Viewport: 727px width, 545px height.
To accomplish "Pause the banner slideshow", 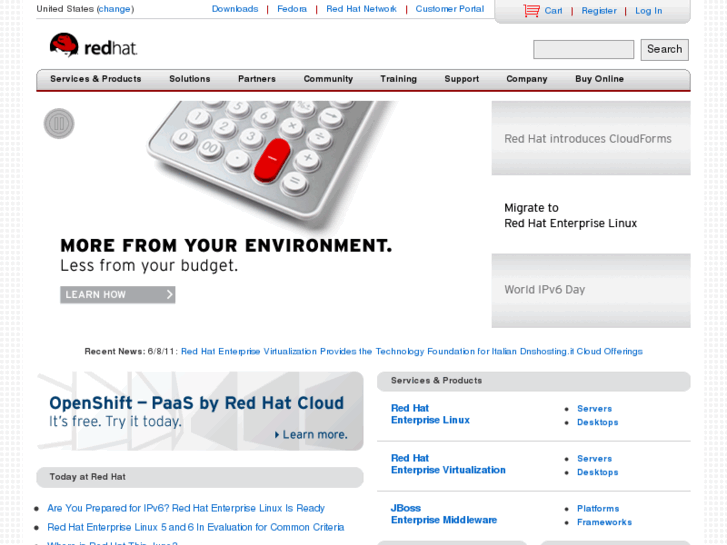I will 59,123.
